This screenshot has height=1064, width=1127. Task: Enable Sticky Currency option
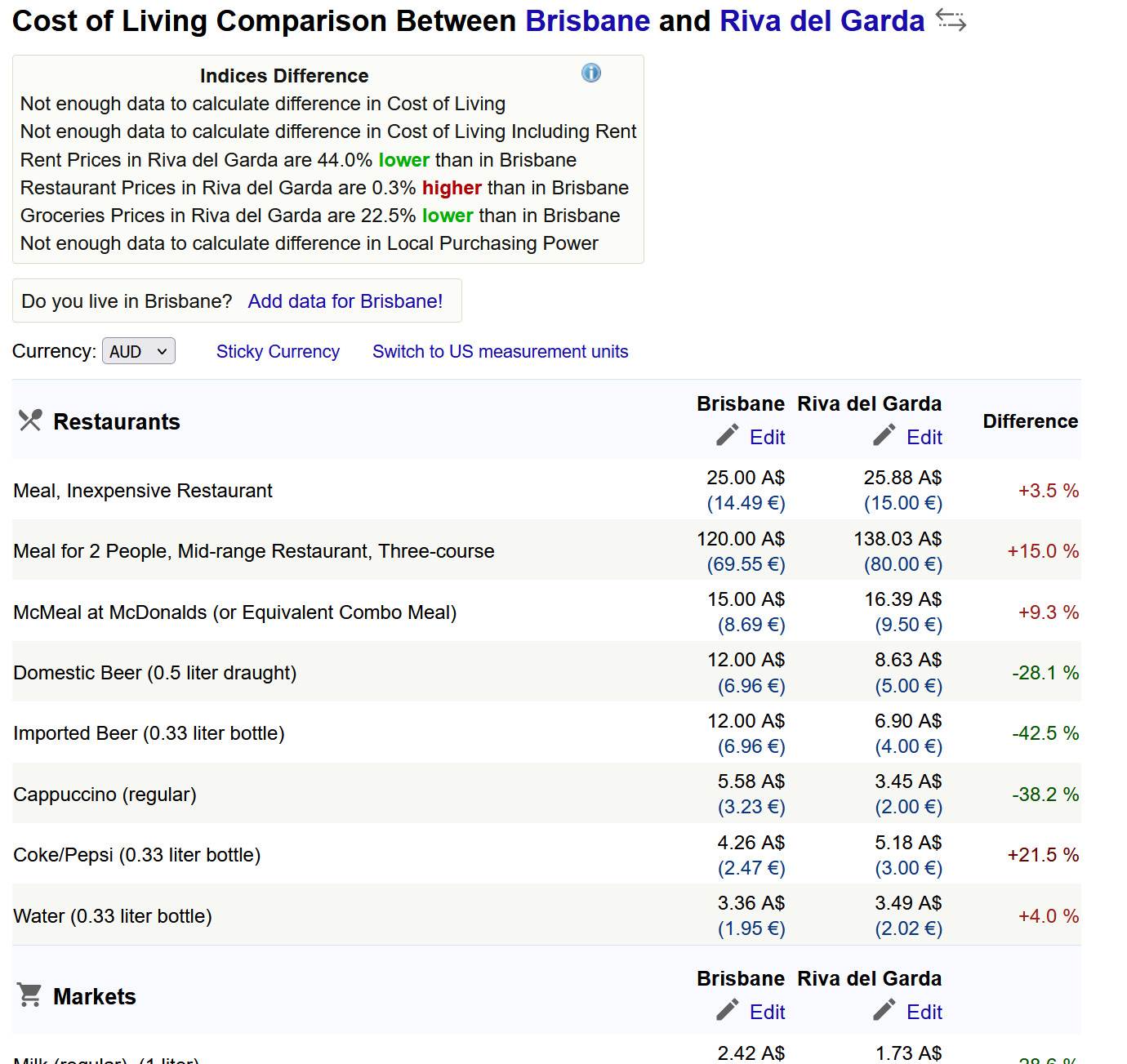click(278, 351)
